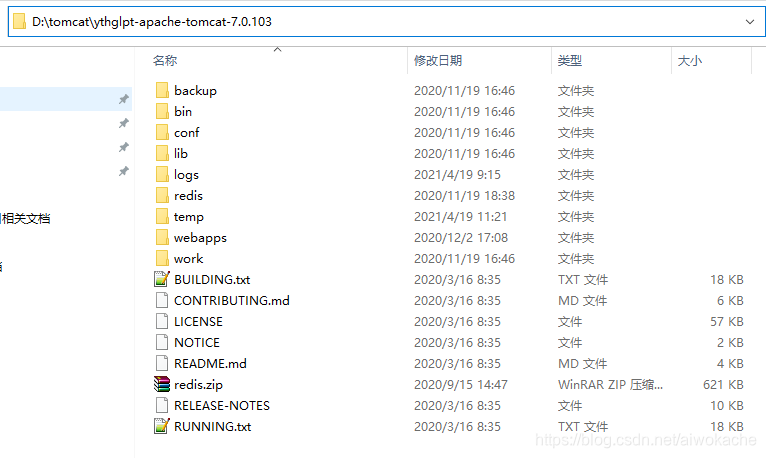The height and width of the screenshot is (458, 766).
Task: Click the CONTRIBUTING.md file icon
Action: pyautogui.click(x=162, y=300)
